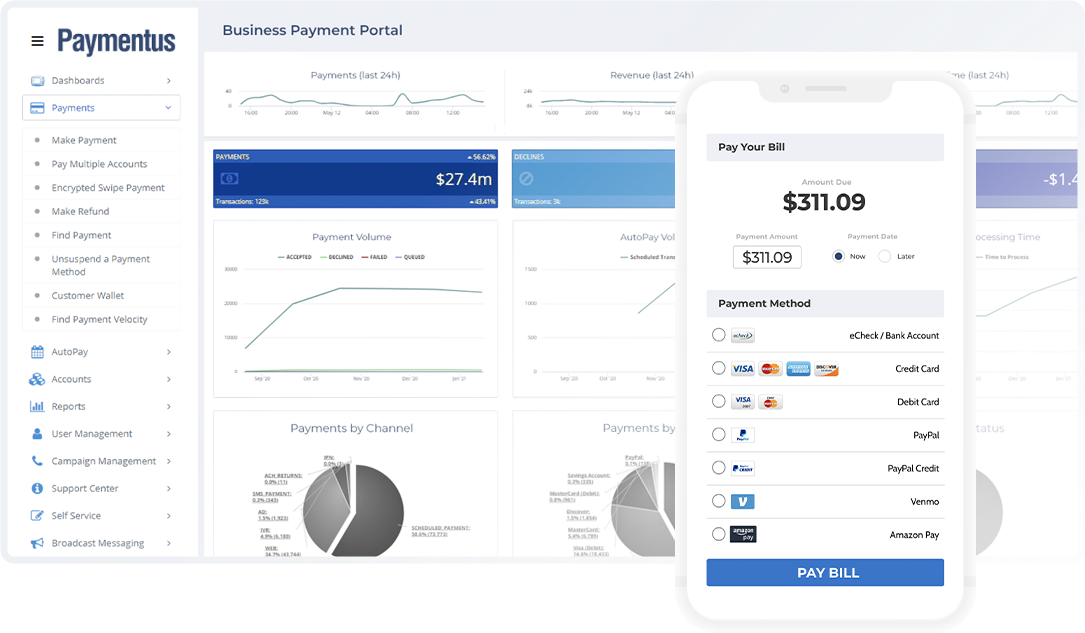The image size is (1085, 633).
Task: Choose the Venmo radio button
Action: [x=719, y=501]
